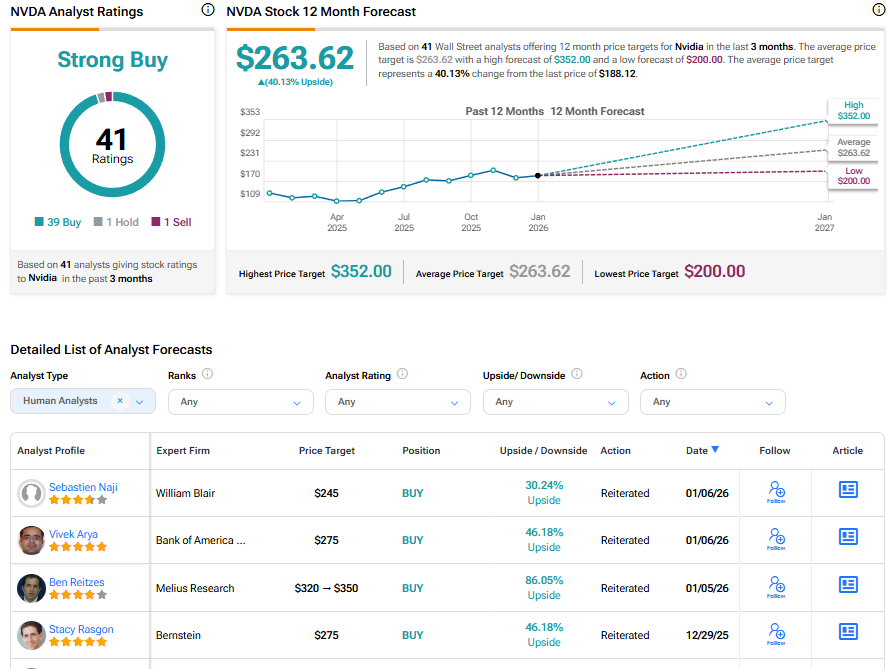Screen dimensions: 887x669
Task: Open the Ranks dropdown
Action: pos(240,402)
